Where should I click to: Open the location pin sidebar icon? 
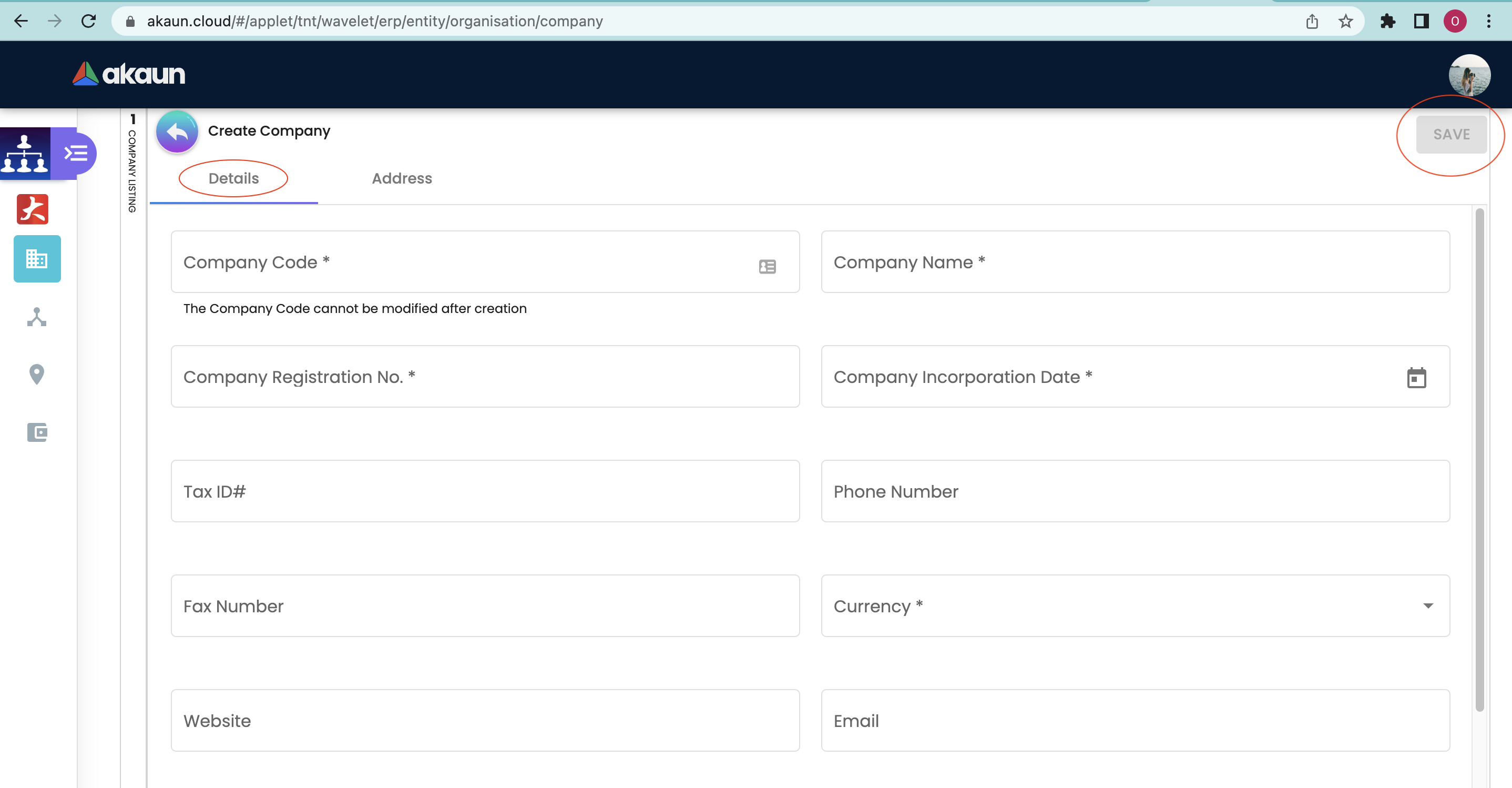(x=37, y=374)
